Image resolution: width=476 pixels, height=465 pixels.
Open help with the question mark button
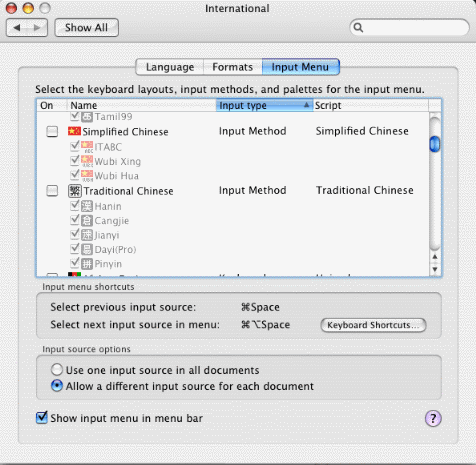tap(433, 418)
